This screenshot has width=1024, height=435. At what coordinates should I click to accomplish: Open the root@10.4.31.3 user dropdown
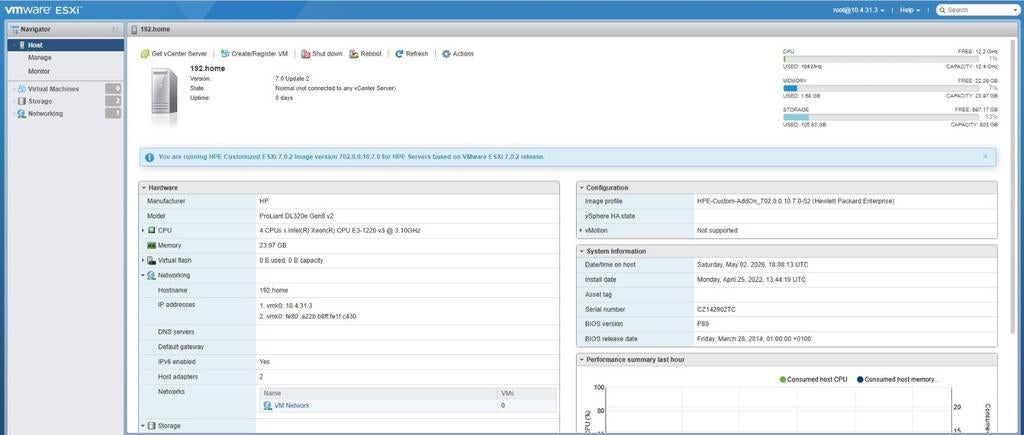(x=859, y=10)
